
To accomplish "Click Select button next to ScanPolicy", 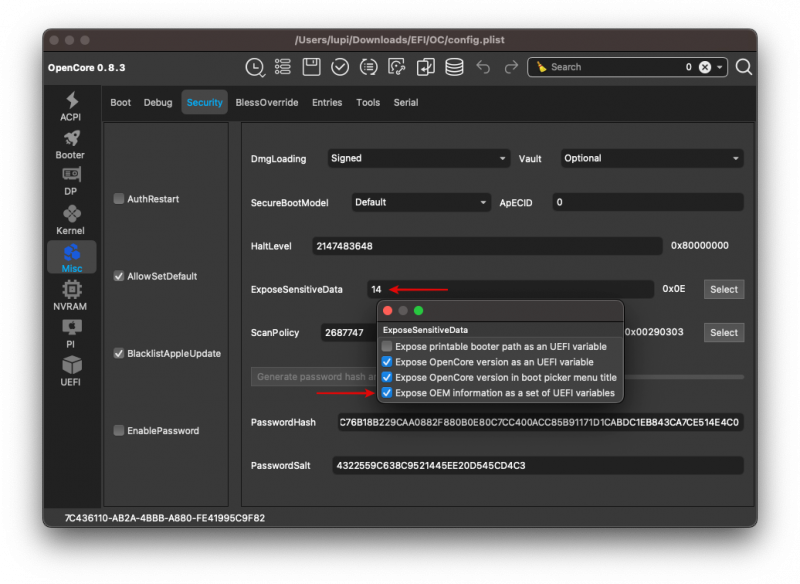I will click(x=724, y=333).
